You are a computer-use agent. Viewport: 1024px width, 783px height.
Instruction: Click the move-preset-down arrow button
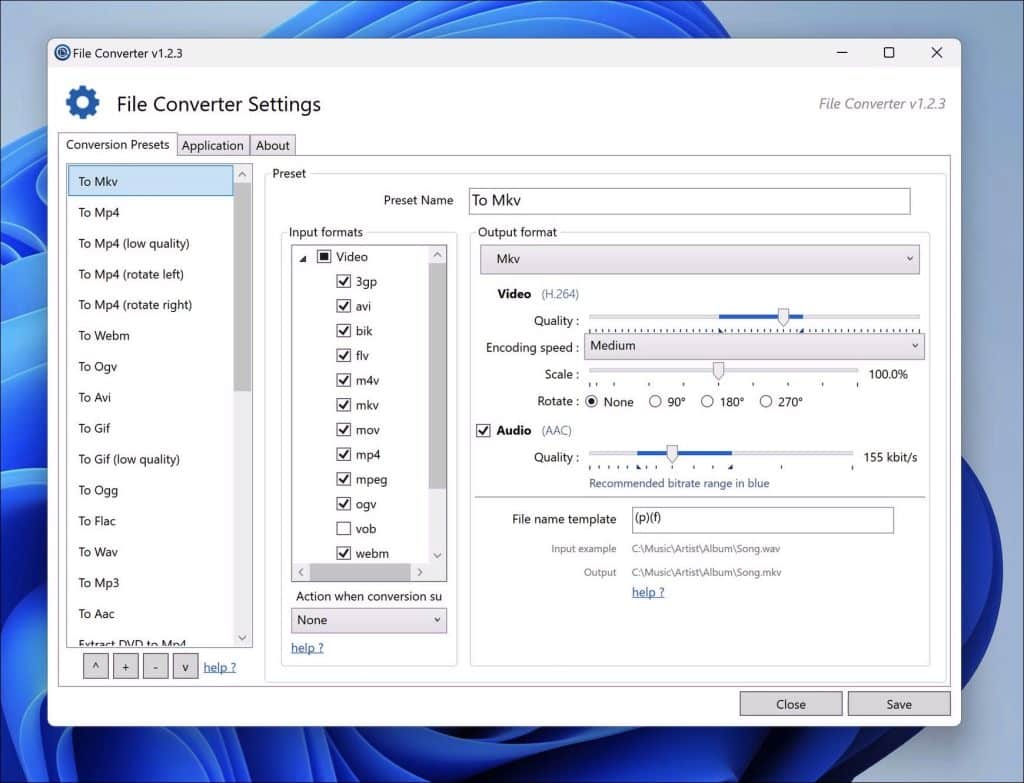(x=185, y=665)
